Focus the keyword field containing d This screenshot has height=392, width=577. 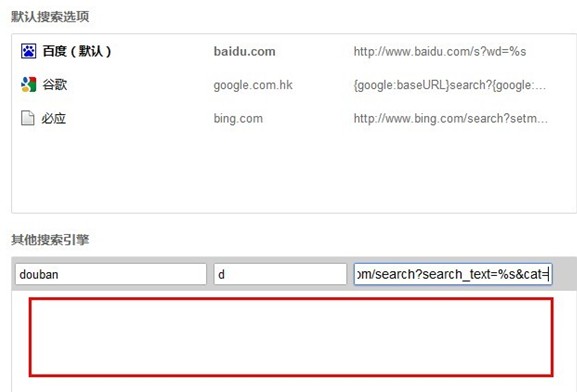[280, 274]
